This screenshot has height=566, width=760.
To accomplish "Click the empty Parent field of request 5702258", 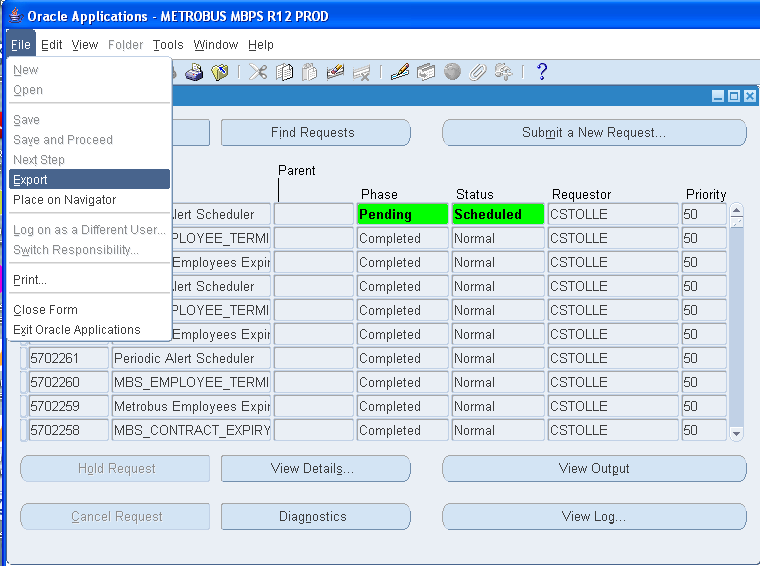I will [x=314, y=430].
